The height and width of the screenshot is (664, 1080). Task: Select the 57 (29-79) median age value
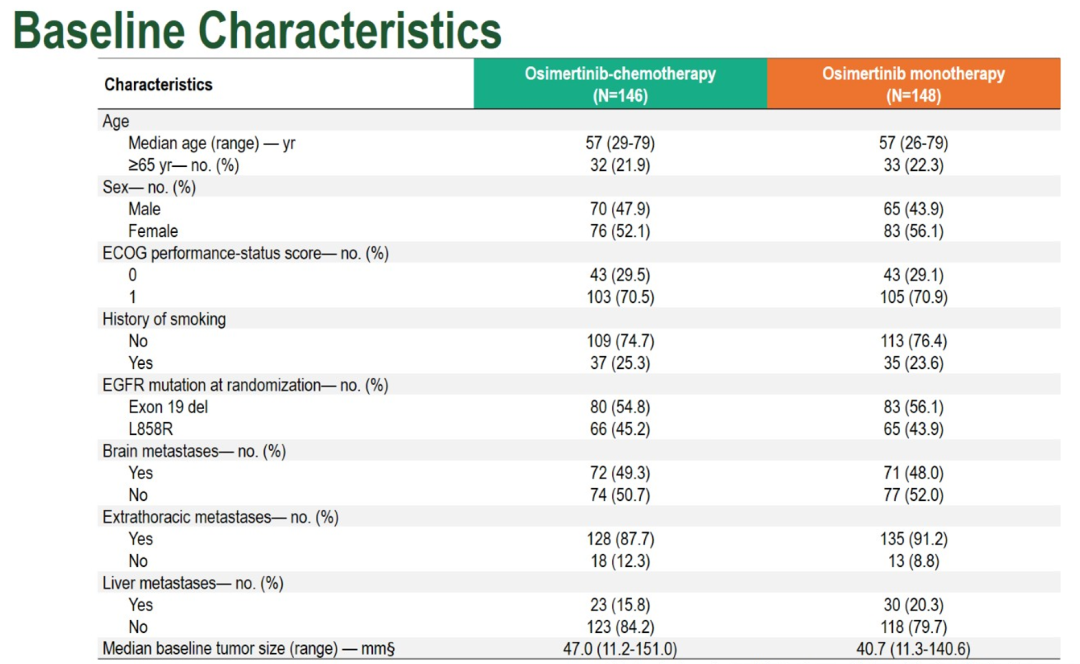[x=620, y=143]
